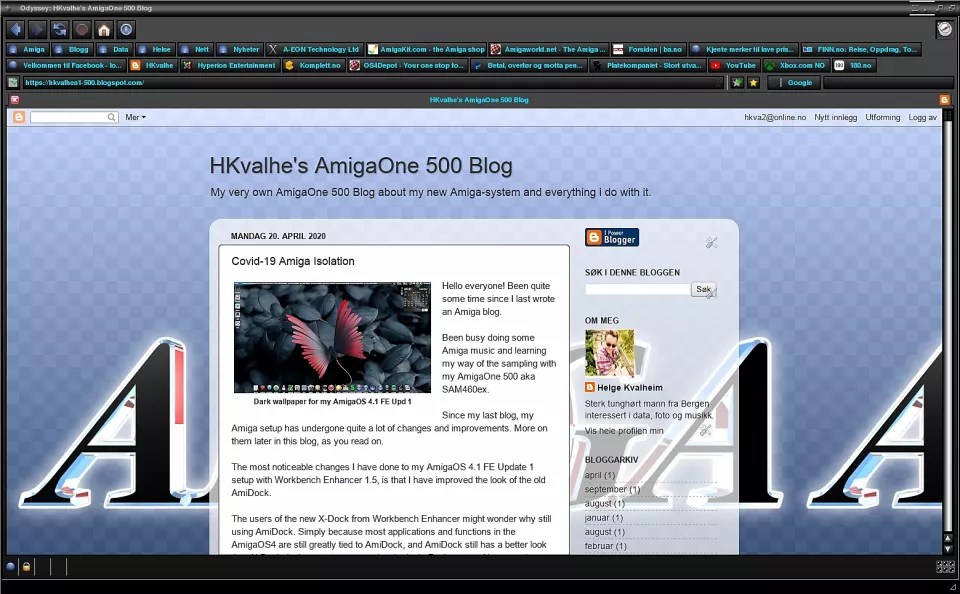Click the yellow star bookmark icon
This screenshot has width=960, height=594.
point(754,82)
